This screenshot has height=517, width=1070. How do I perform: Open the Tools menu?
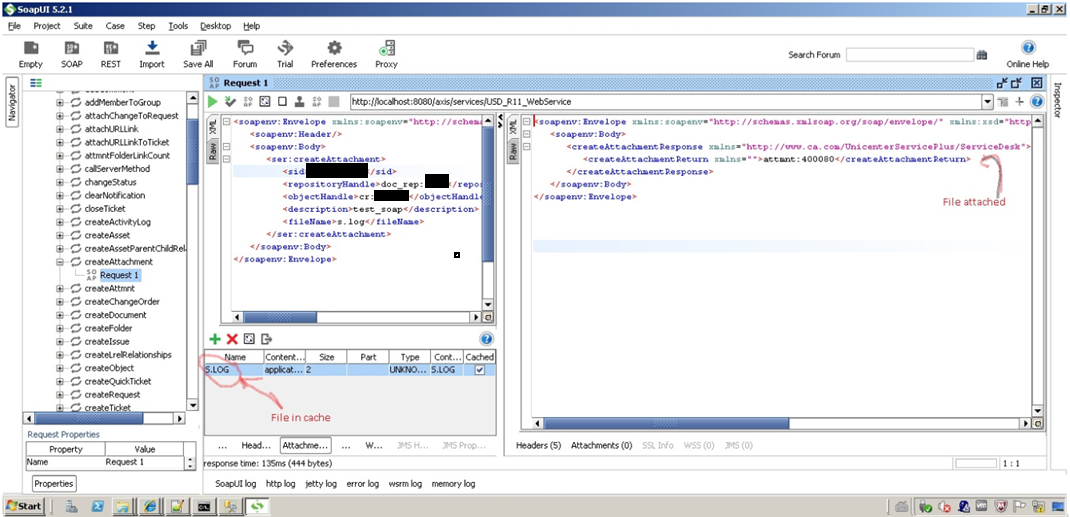178,26
